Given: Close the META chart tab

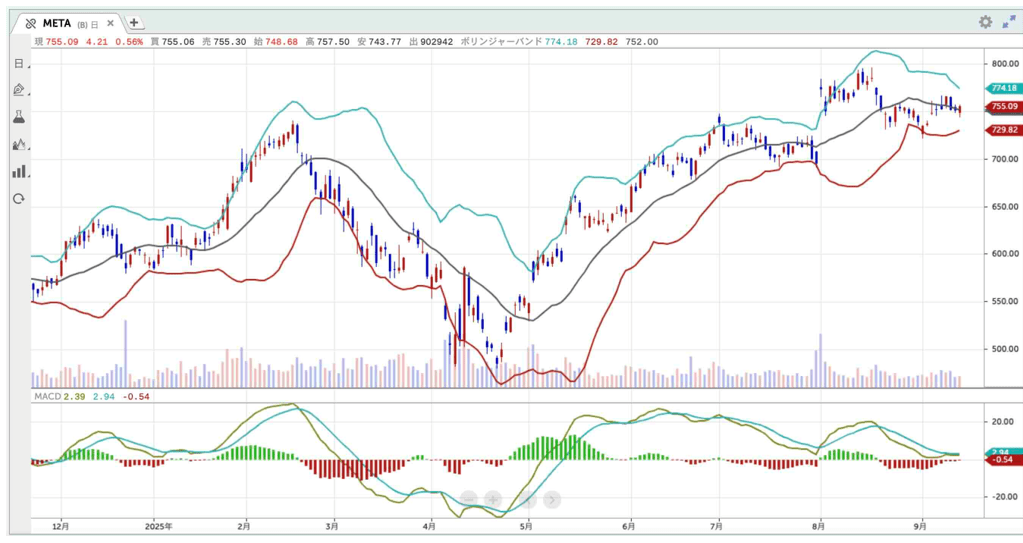Looking at the screenshot, I should tap(112, 23).
